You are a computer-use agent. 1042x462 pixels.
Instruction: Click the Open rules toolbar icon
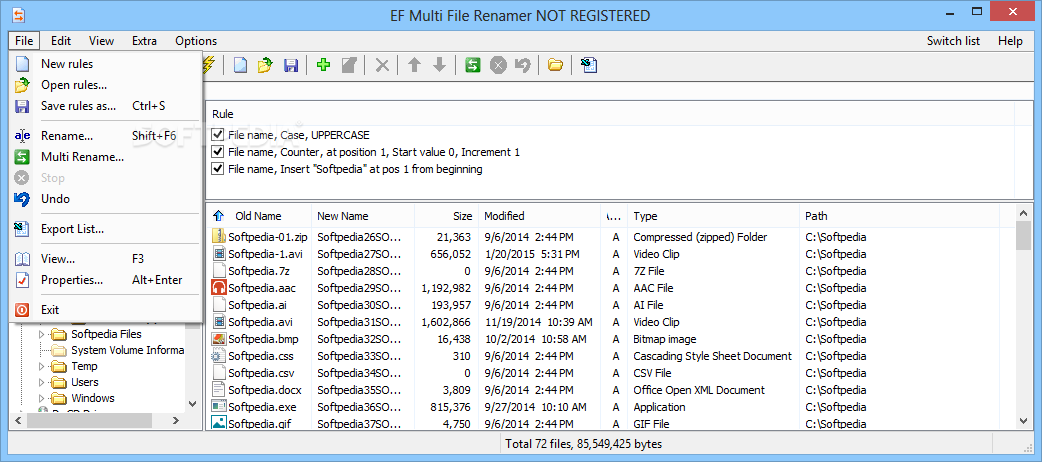(265, 65)
